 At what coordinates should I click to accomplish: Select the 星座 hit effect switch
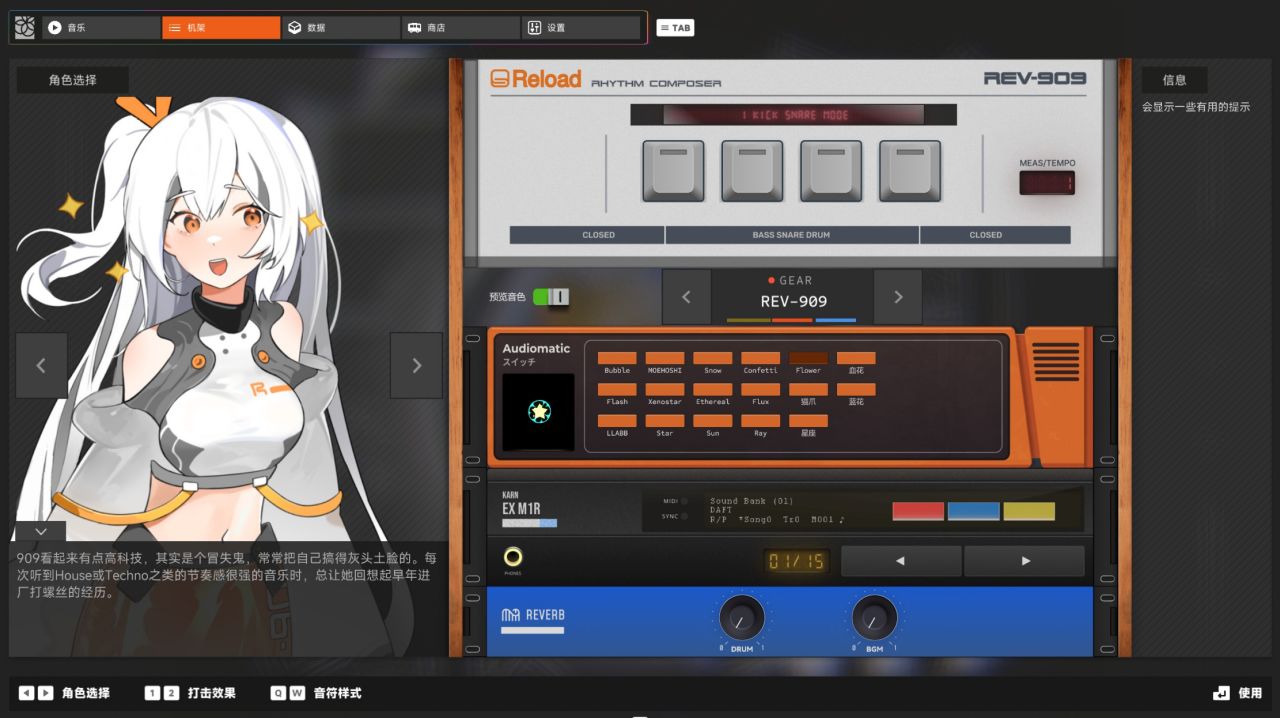coord(809,421)
